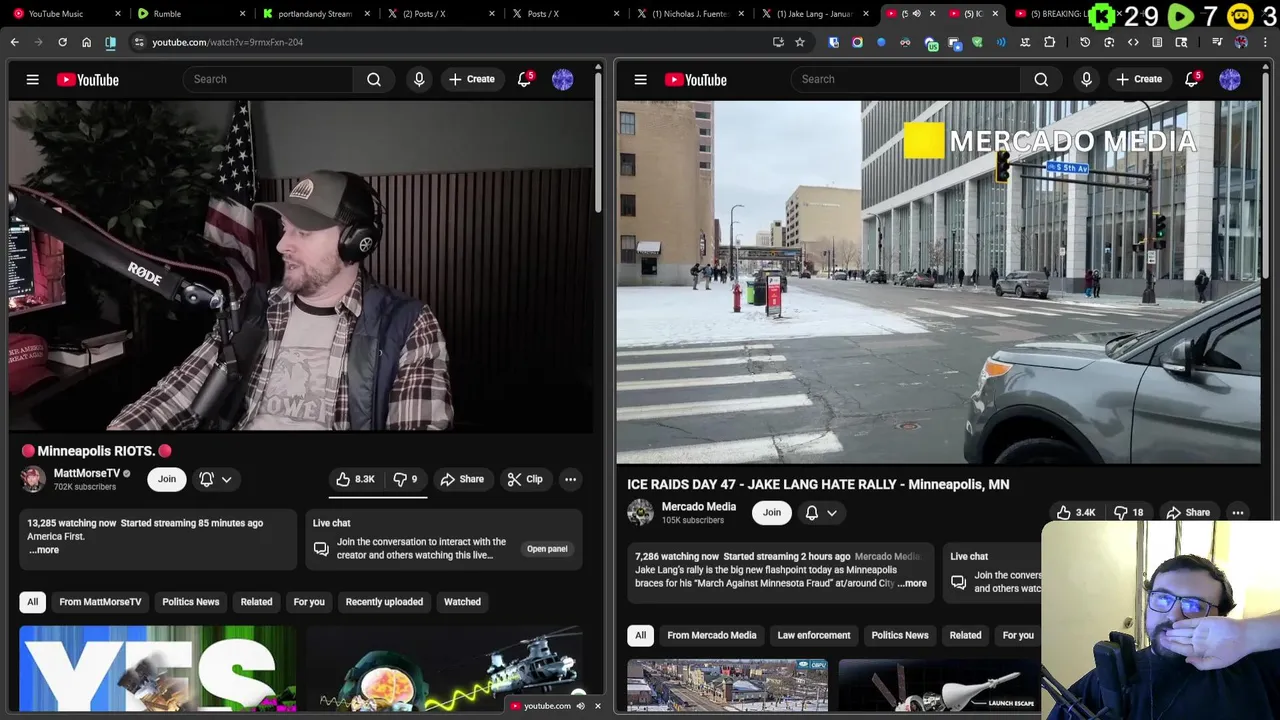Open the browser media control icon

[1217, 42]
